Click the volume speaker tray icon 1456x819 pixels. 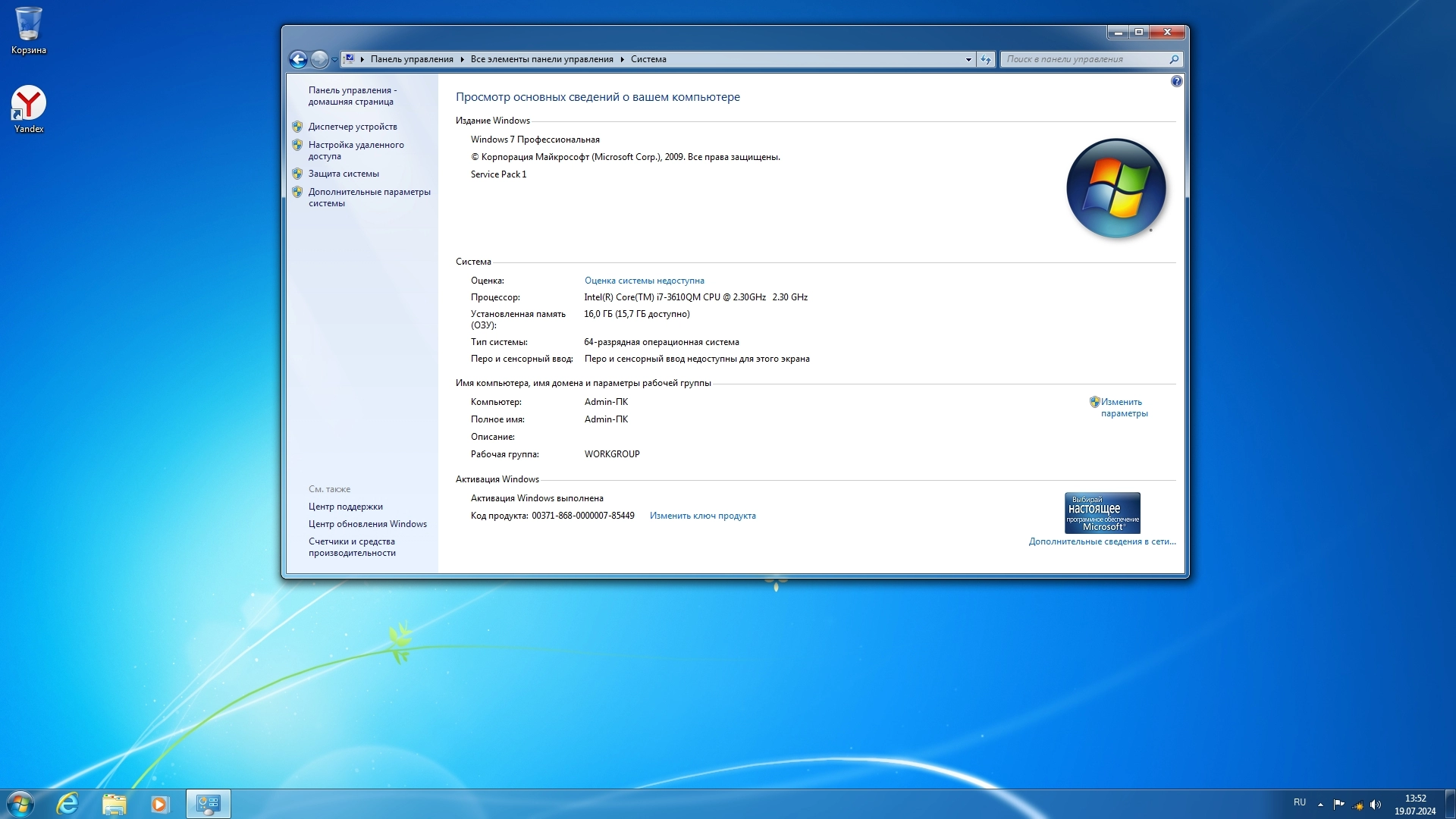point(1376,805)
